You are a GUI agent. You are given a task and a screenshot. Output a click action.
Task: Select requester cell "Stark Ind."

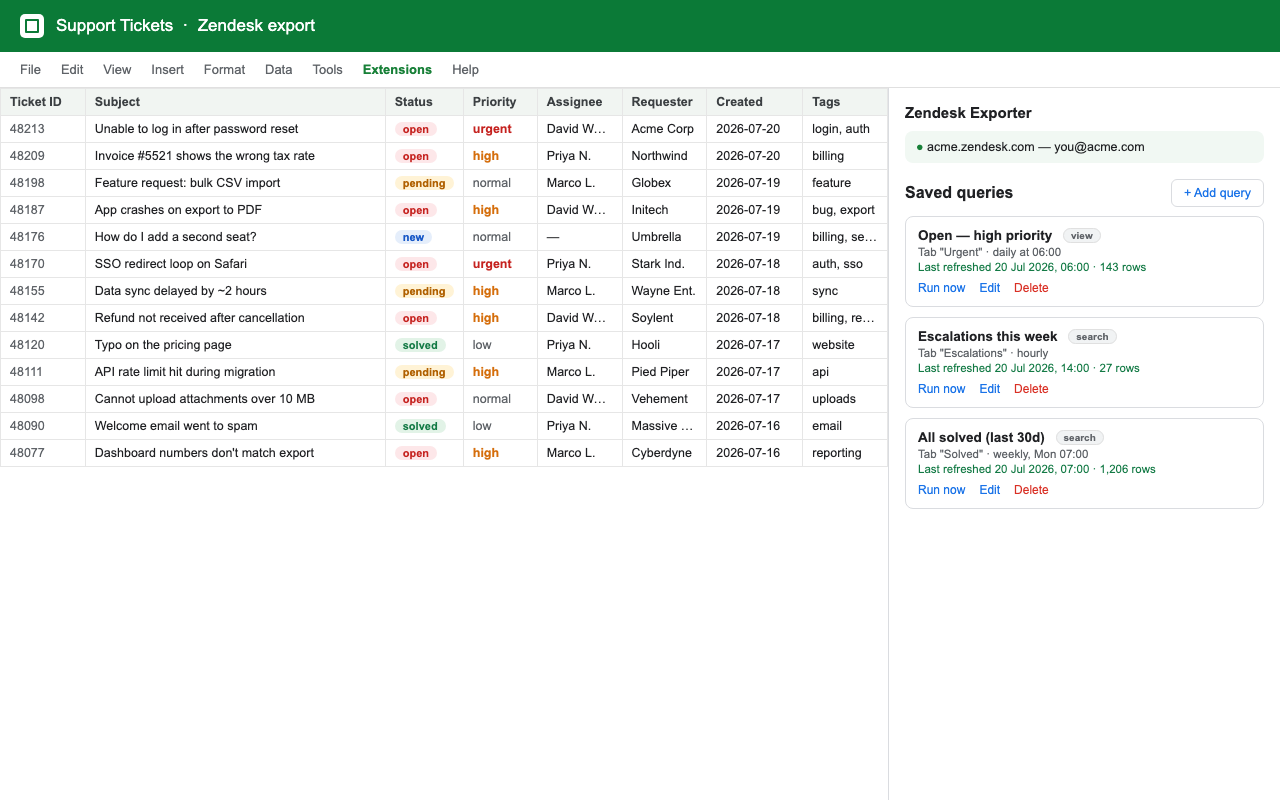664,264
